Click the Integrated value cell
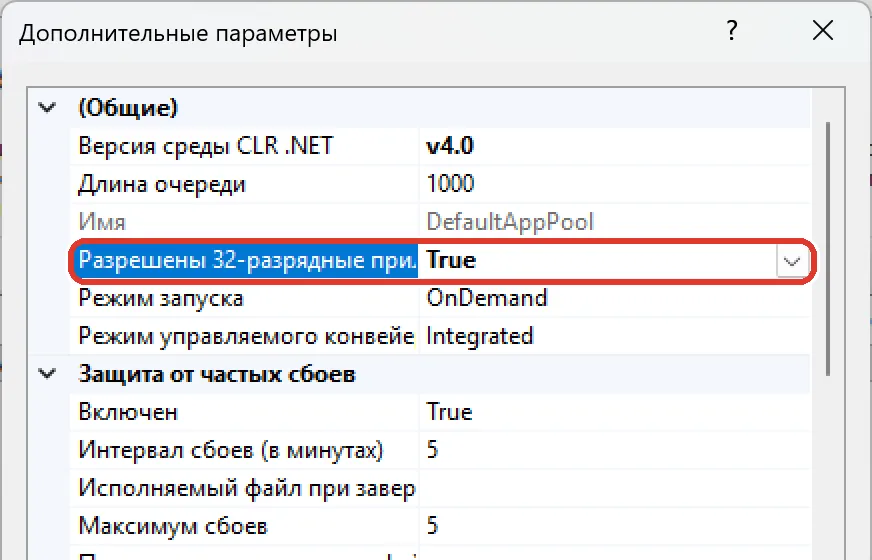The height and width of the screenshot is (560, 872). pyautogui.click(x=614, y=336)
